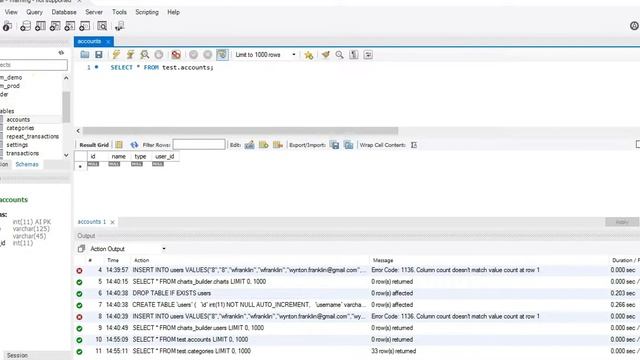Click the create new function icon
This screenshot has width=640, height=360.
click(84, 26)
